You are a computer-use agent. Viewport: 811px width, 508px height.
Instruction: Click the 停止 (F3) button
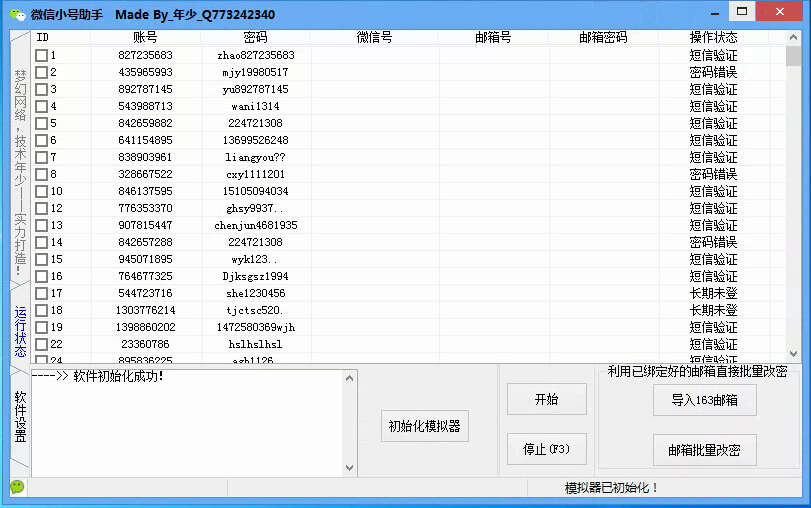547,449
